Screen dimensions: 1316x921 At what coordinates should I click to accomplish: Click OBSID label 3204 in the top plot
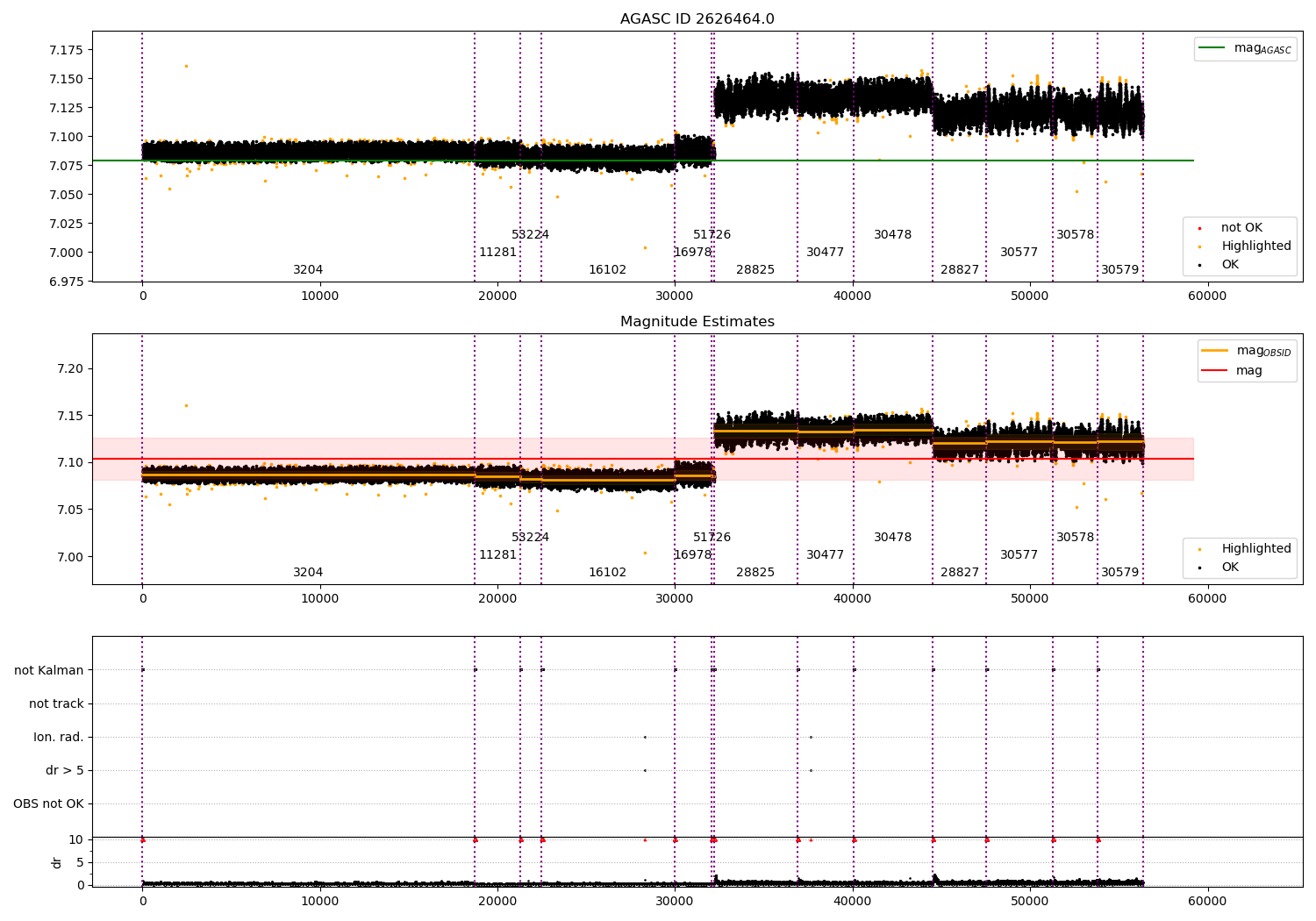tap(308, 270)
